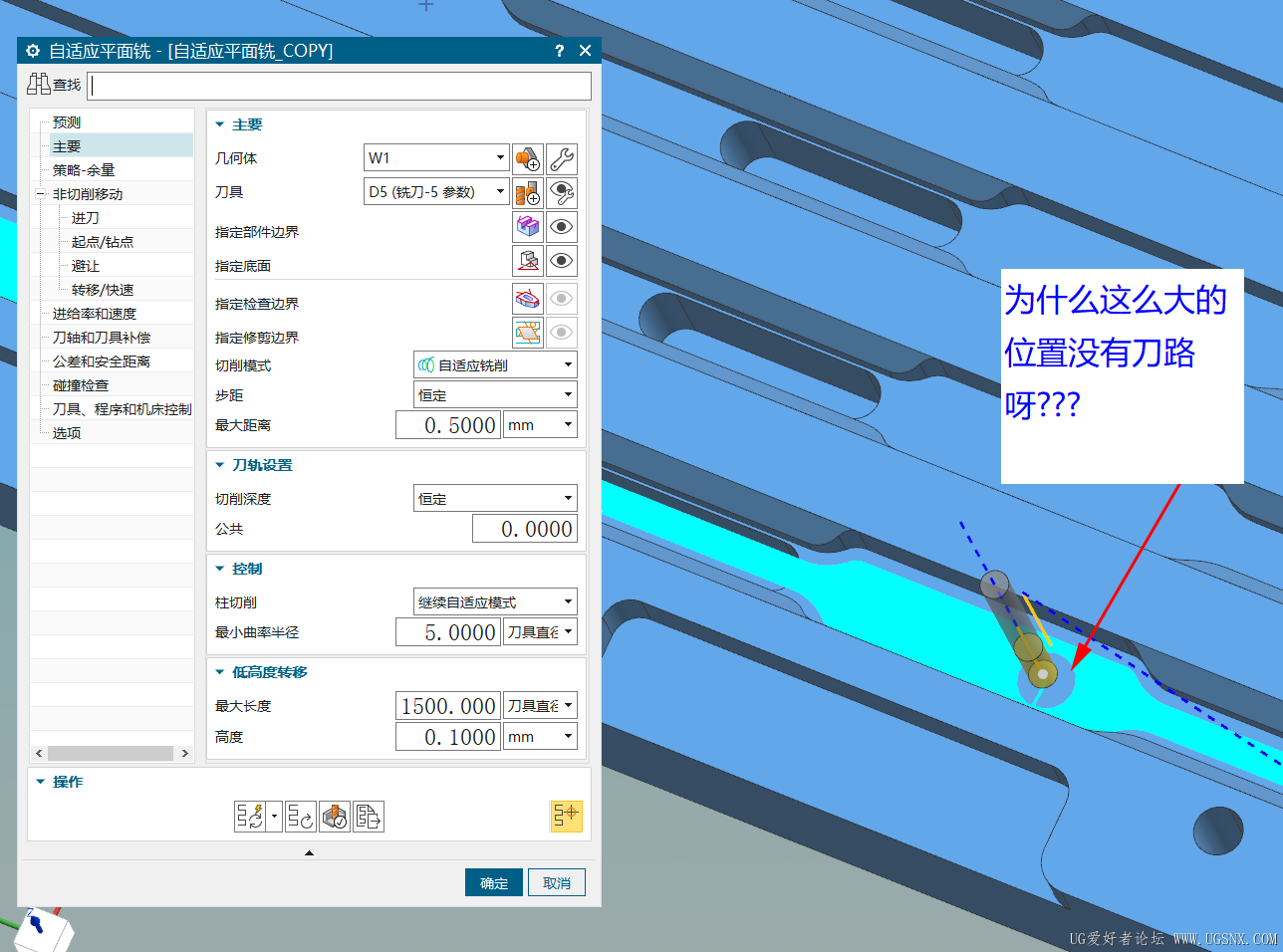Image resolution: width=1283 pixels, height=952 pixels.
Task: Click the Generate tool path icon
Action: tap(250, 817)
